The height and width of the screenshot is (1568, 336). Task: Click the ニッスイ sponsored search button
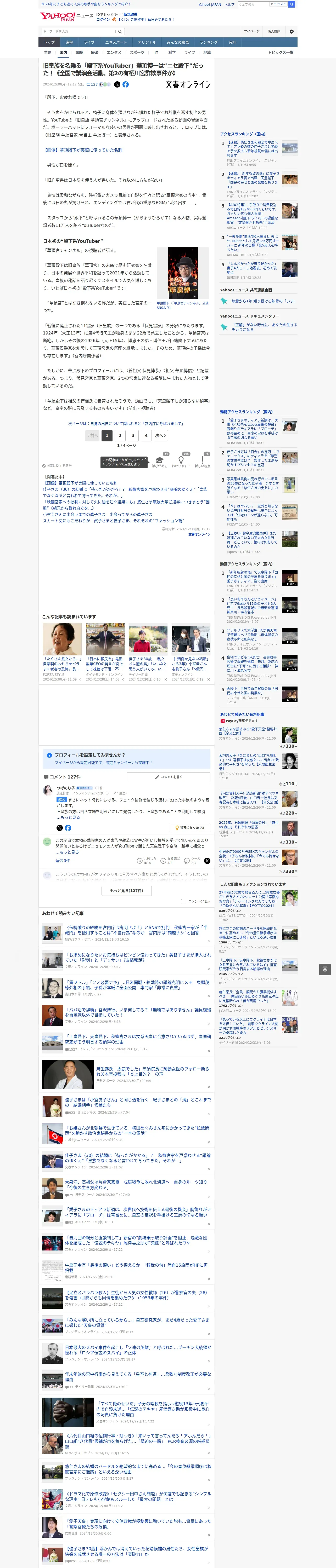(x=279, y=4)
